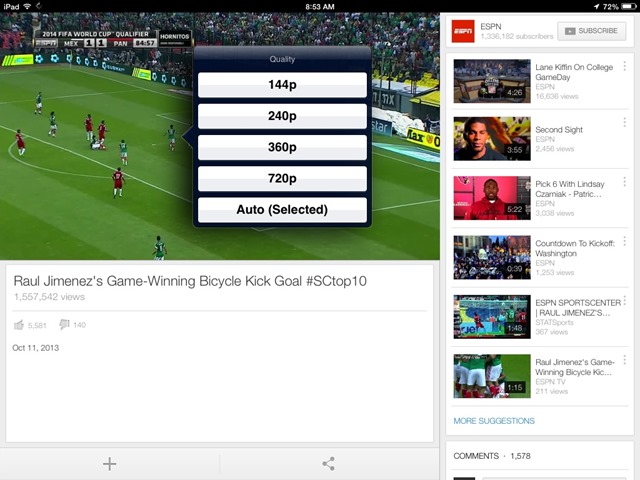This screenshot has width=640, height=480.
Task: Open More Suggestions link
Action: 494,421
